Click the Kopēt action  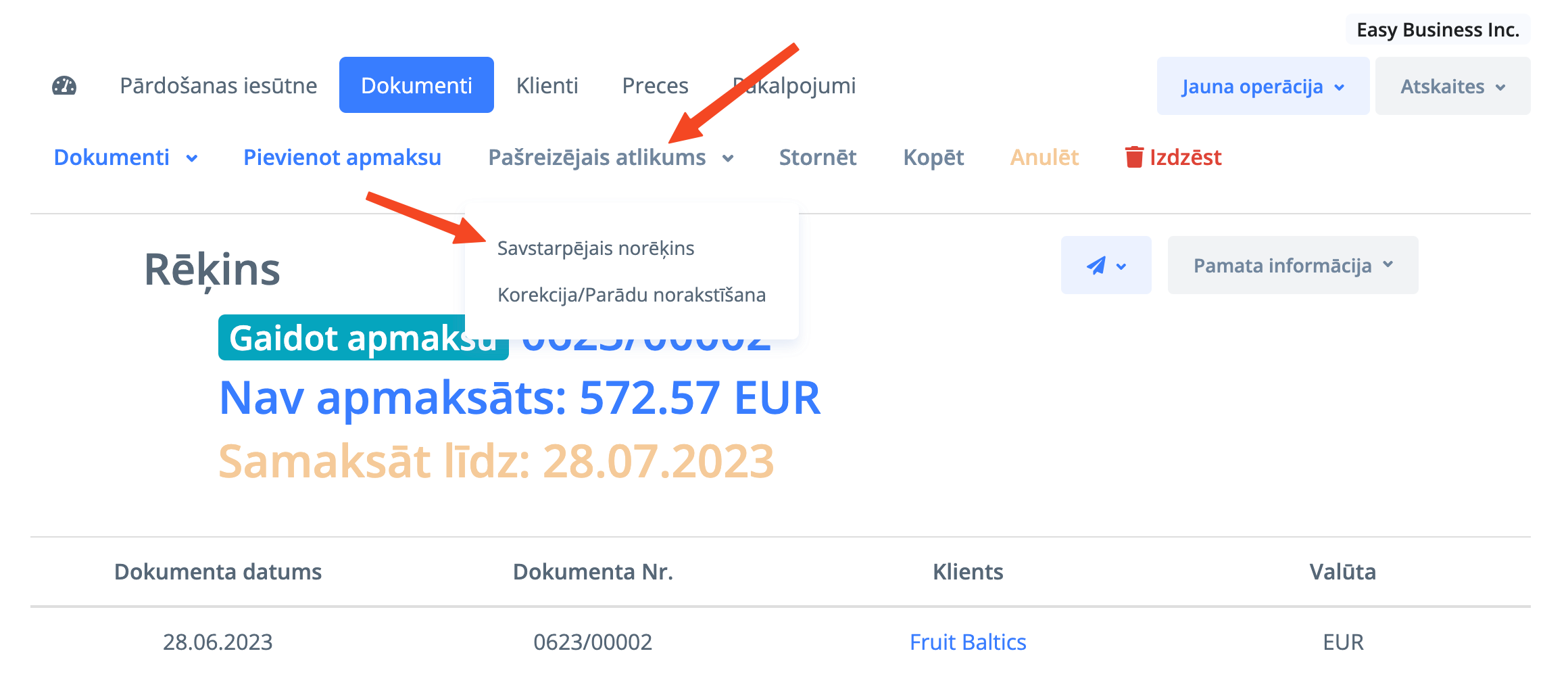[x=933, y=158]
